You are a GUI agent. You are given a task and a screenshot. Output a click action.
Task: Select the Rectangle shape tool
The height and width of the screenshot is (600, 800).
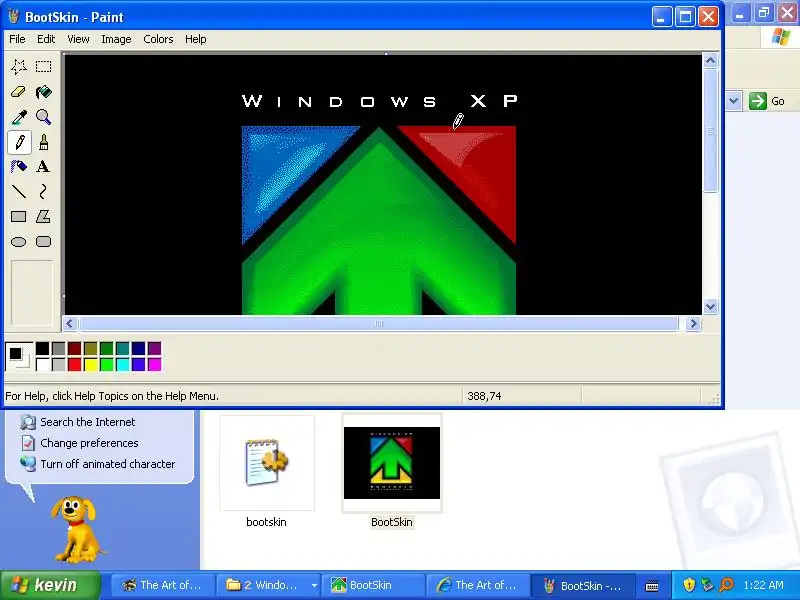pyautogui.click(x=19, y=216)
